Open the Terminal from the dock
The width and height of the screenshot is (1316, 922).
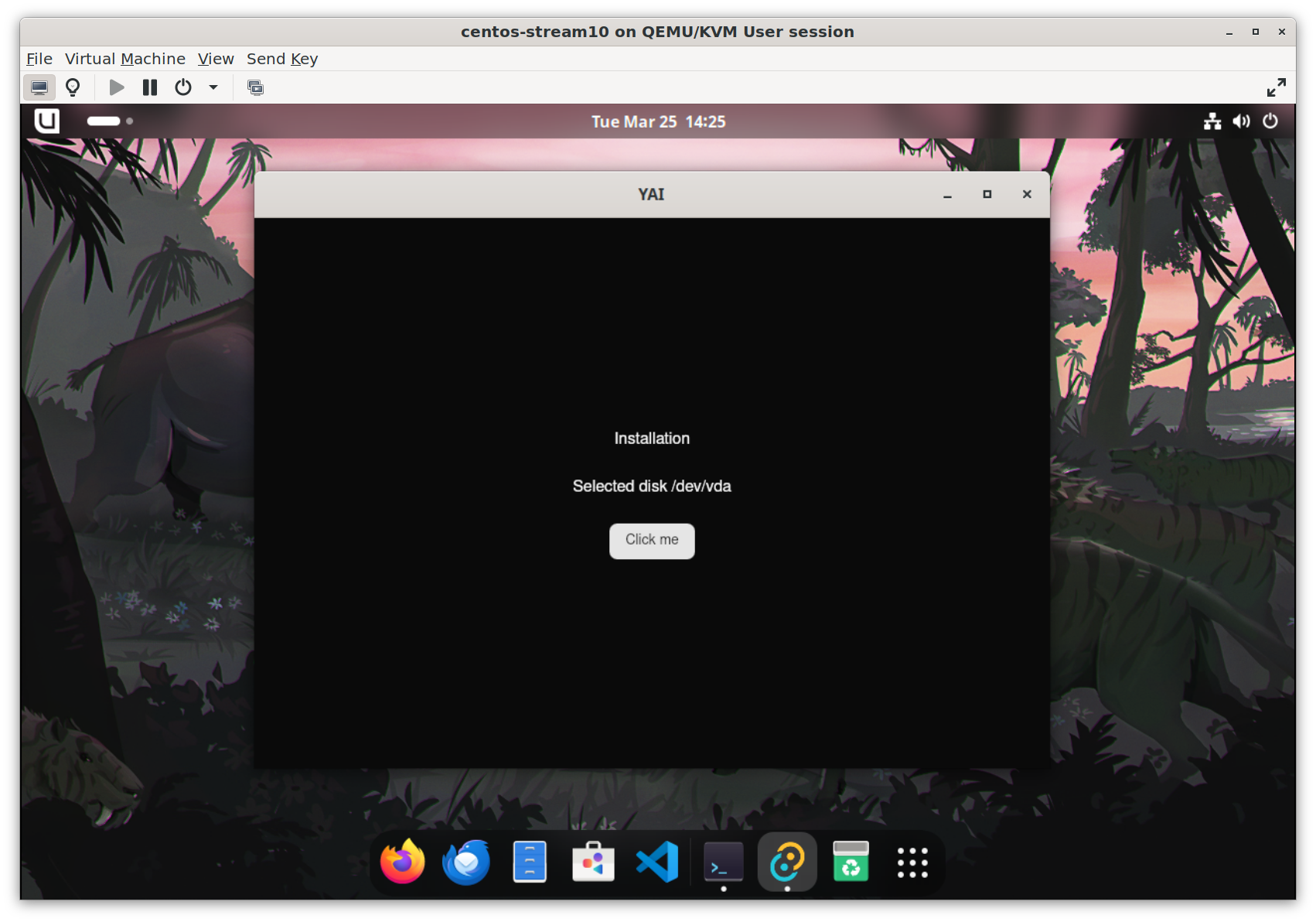(x=724, y=862)
